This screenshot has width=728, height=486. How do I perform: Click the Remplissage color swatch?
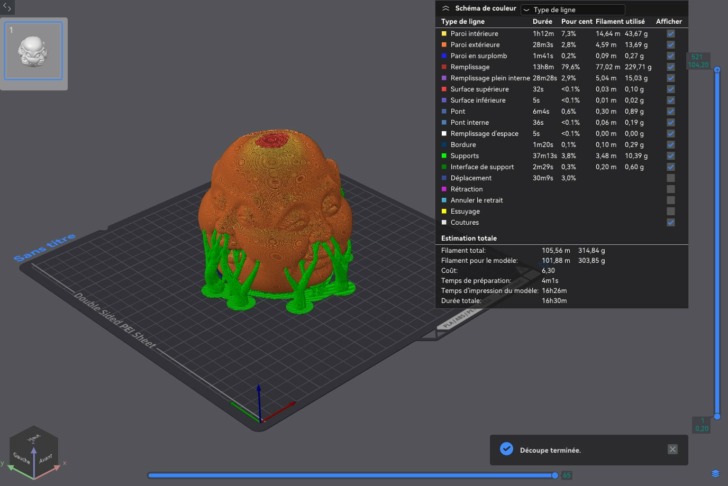[x=444, y=67]
